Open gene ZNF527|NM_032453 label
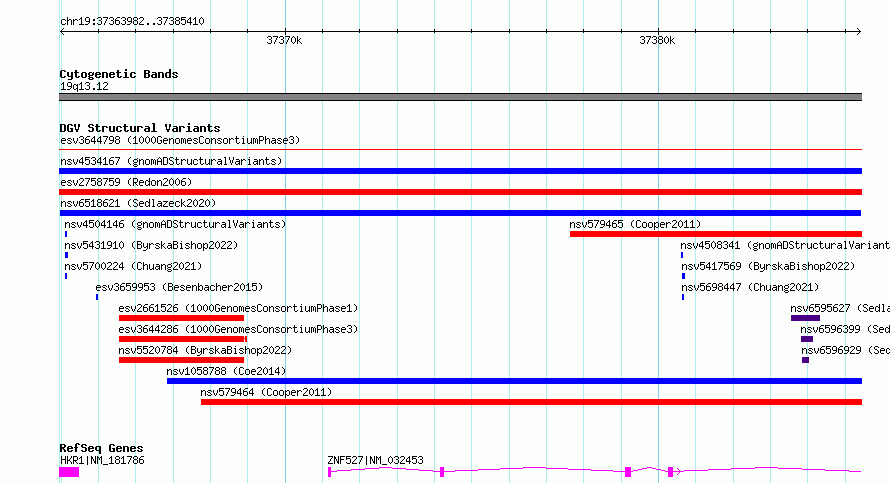This screenshot has width=890, height=483. (x=375, y=460)
